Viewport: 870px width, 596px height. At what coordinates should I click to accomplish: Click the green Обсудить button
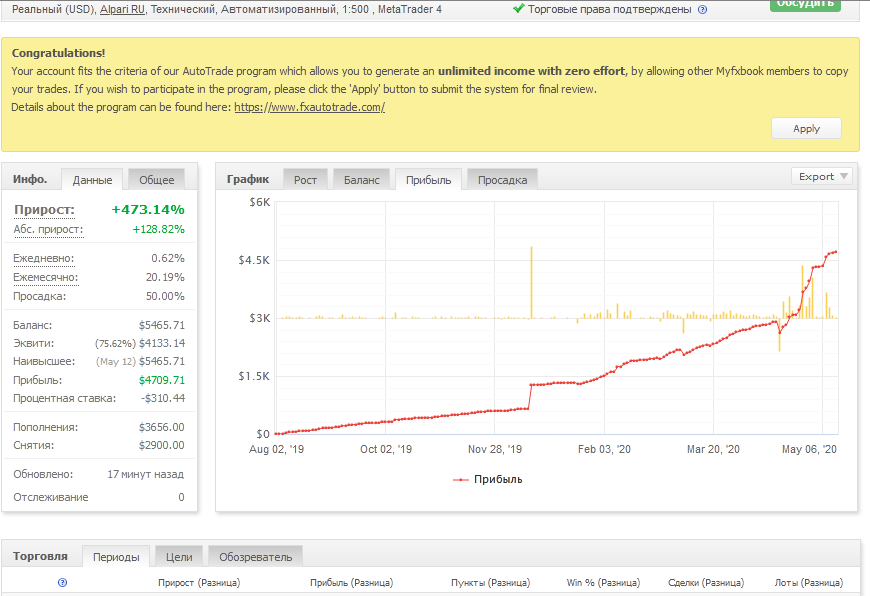coord(805,4)
